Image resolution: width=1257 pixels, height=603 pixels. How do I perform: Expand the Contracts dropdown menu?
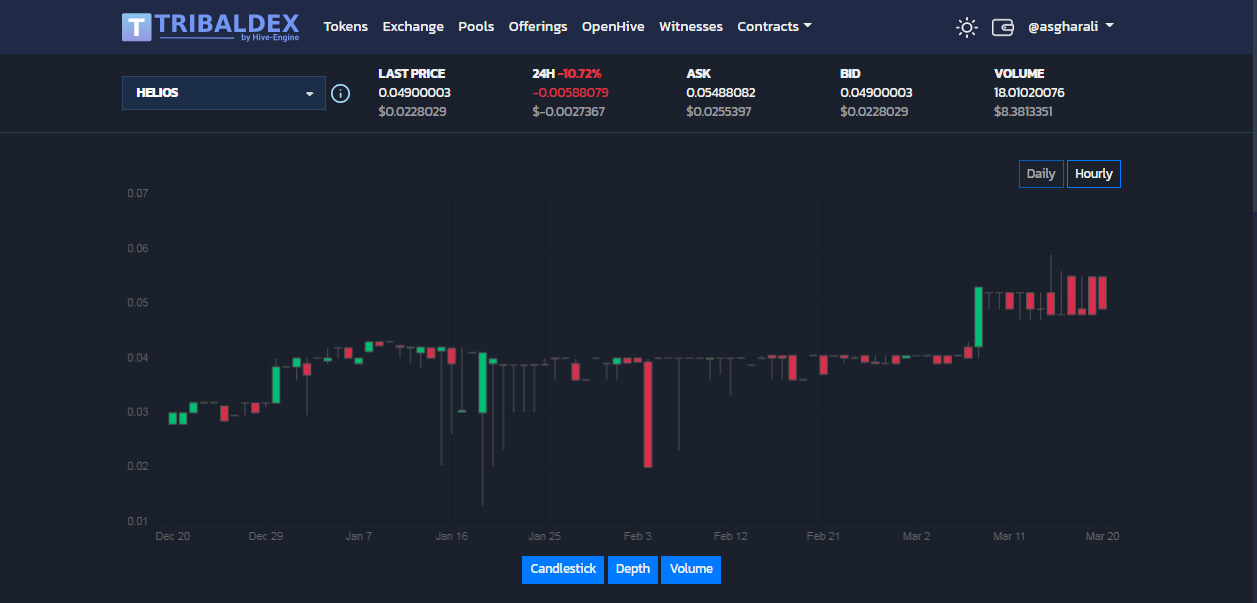click(775, 27)
